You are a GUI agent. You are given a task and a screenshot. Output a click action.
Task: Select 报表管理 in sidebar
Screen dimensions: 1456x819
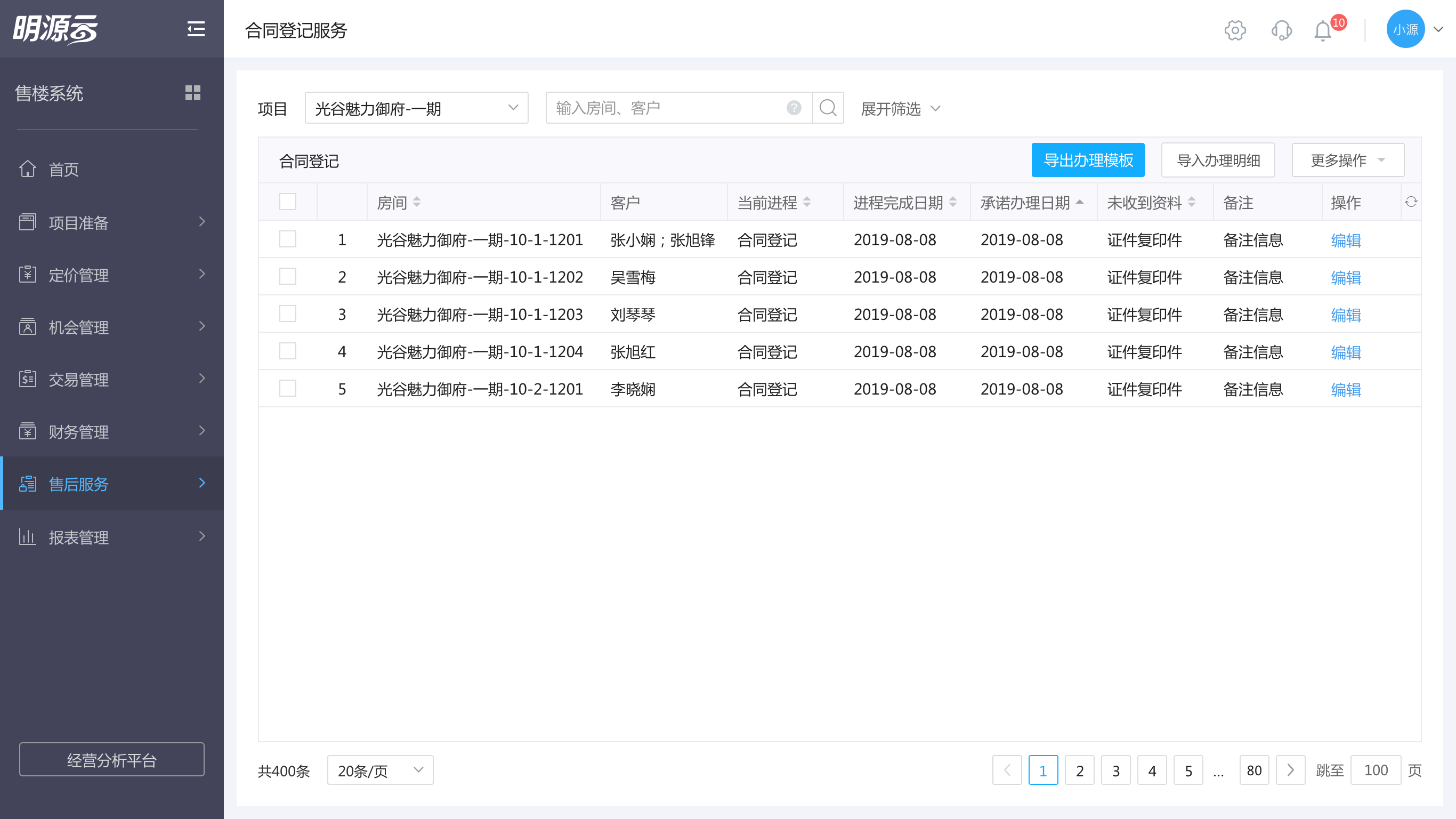point(112,536)
